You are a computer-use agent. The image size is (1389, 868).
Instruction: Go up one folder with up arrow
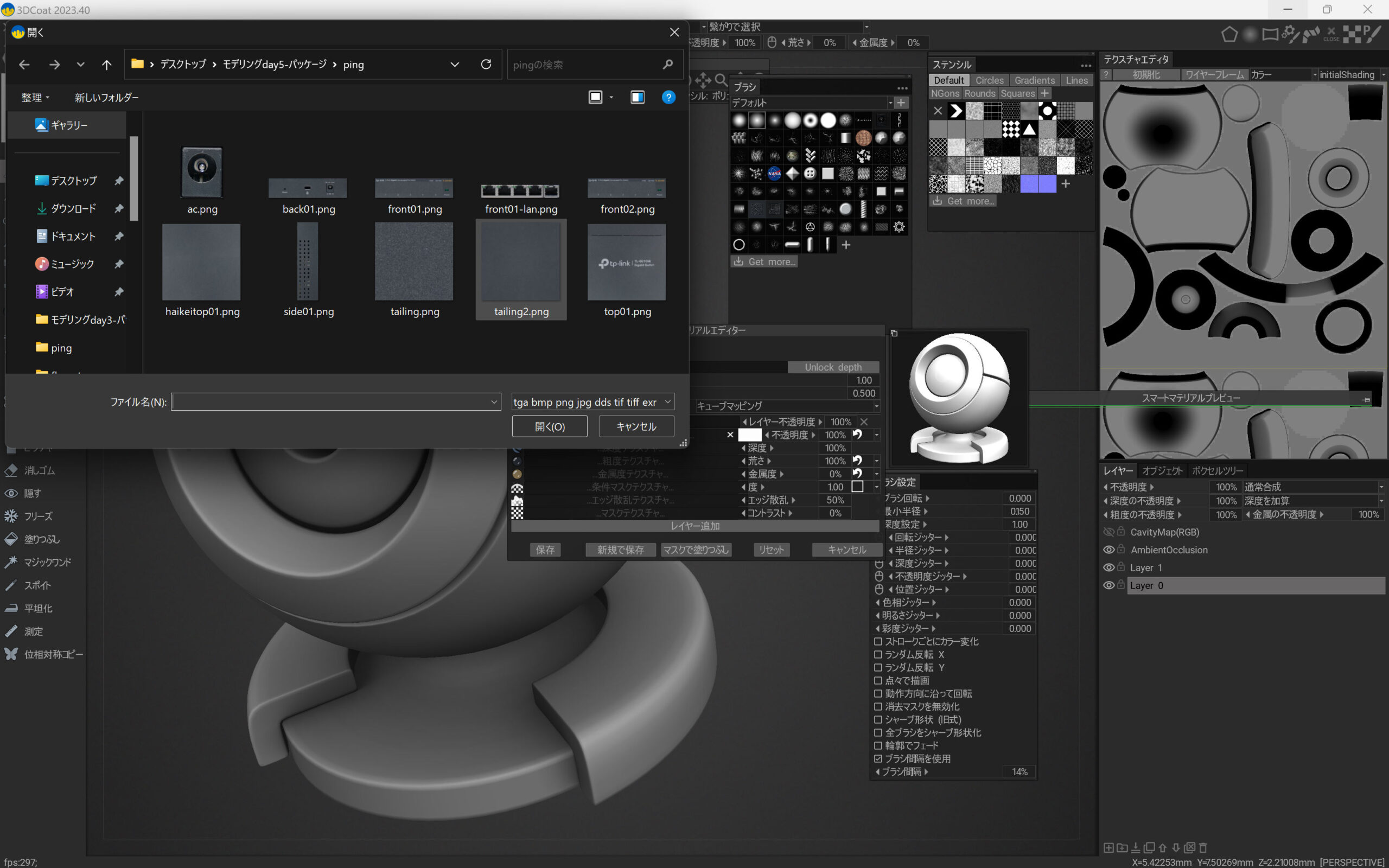click(x=106, y=65)
